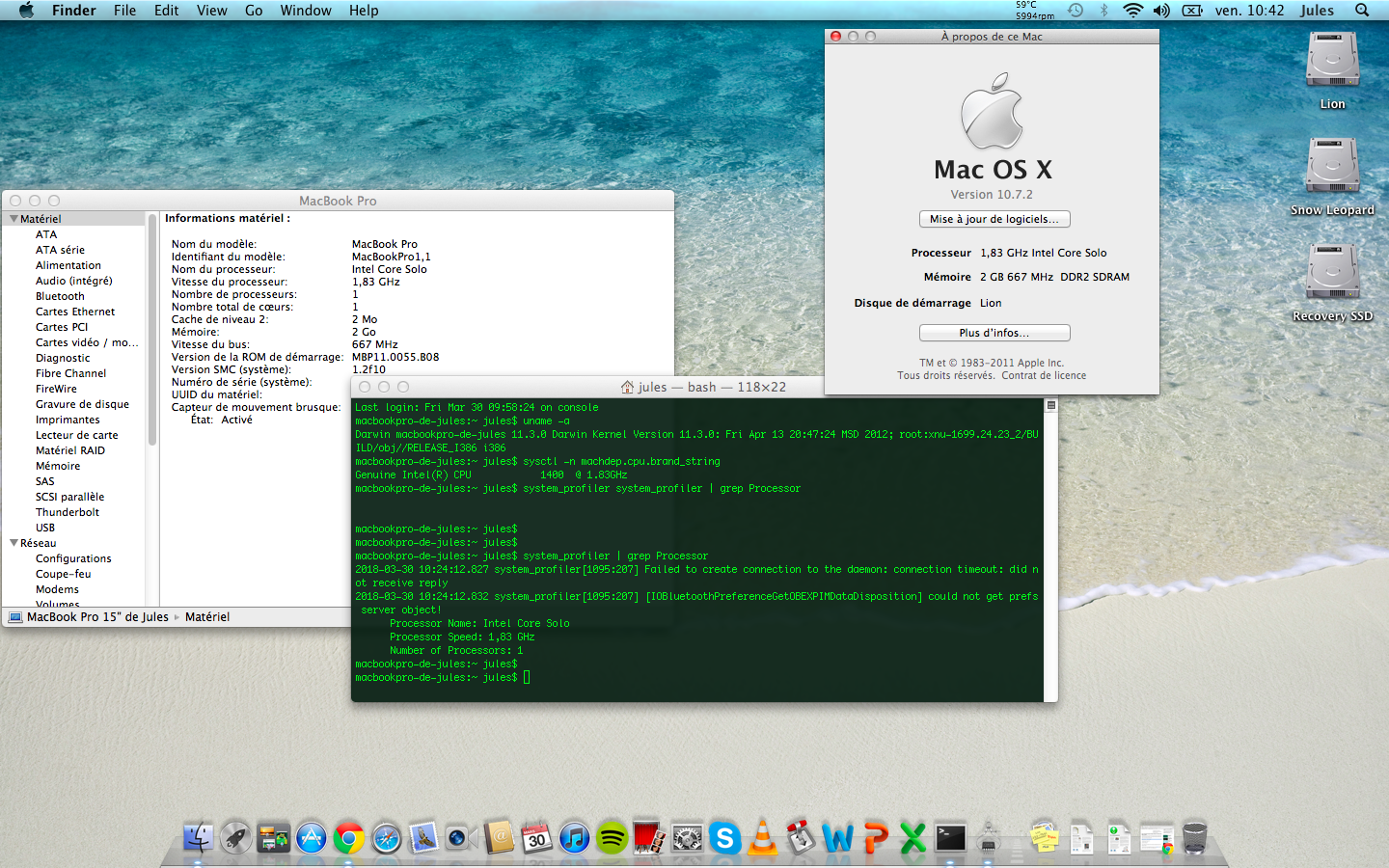The height and width of the screenshot is (868, 1389).
Task: Select Modems under Réseau
Action: 58,589
